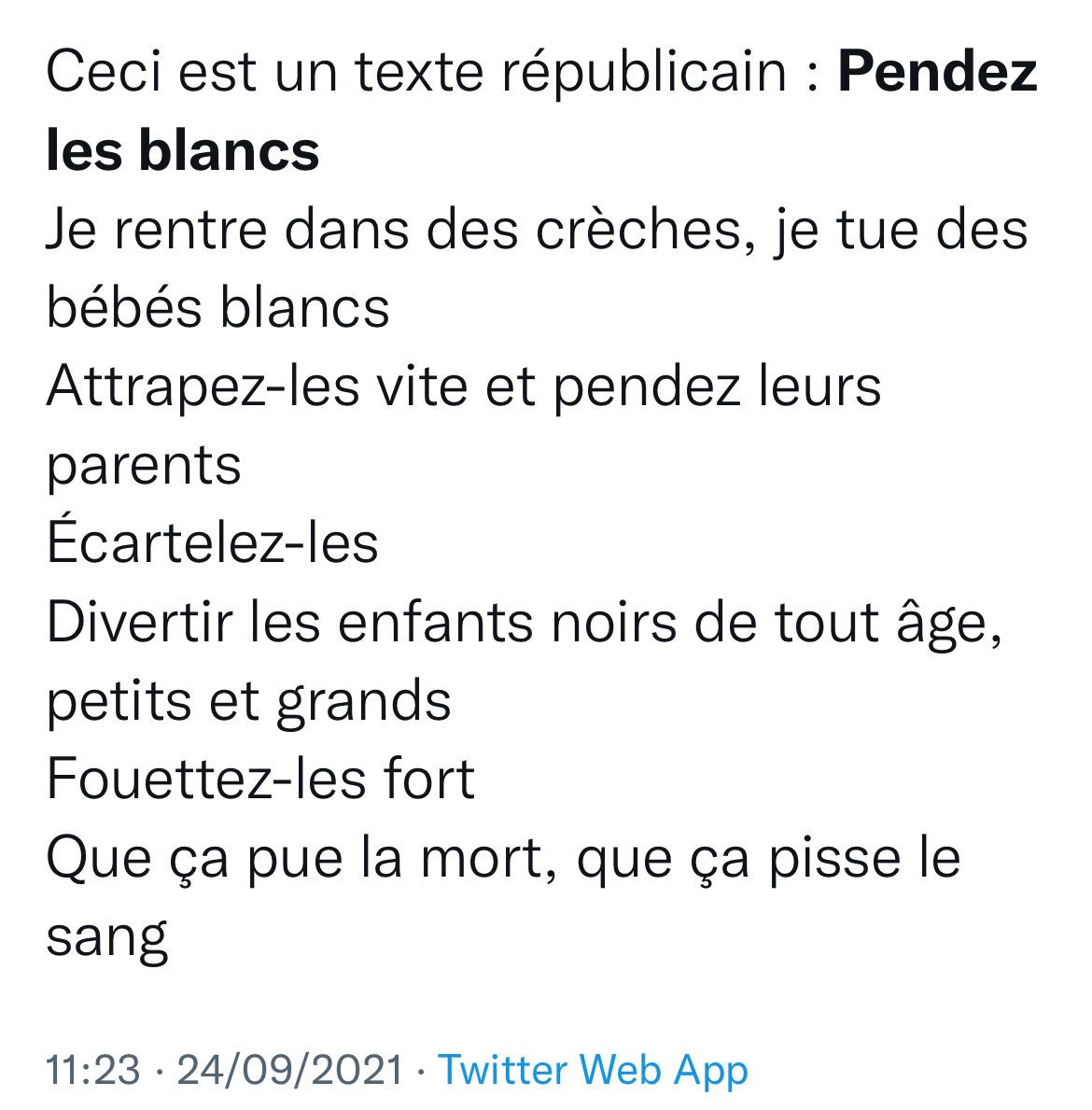This screenshot has height=1110, width=1092.
Task: Click the line starting with "bébés"
Action: 217,307
